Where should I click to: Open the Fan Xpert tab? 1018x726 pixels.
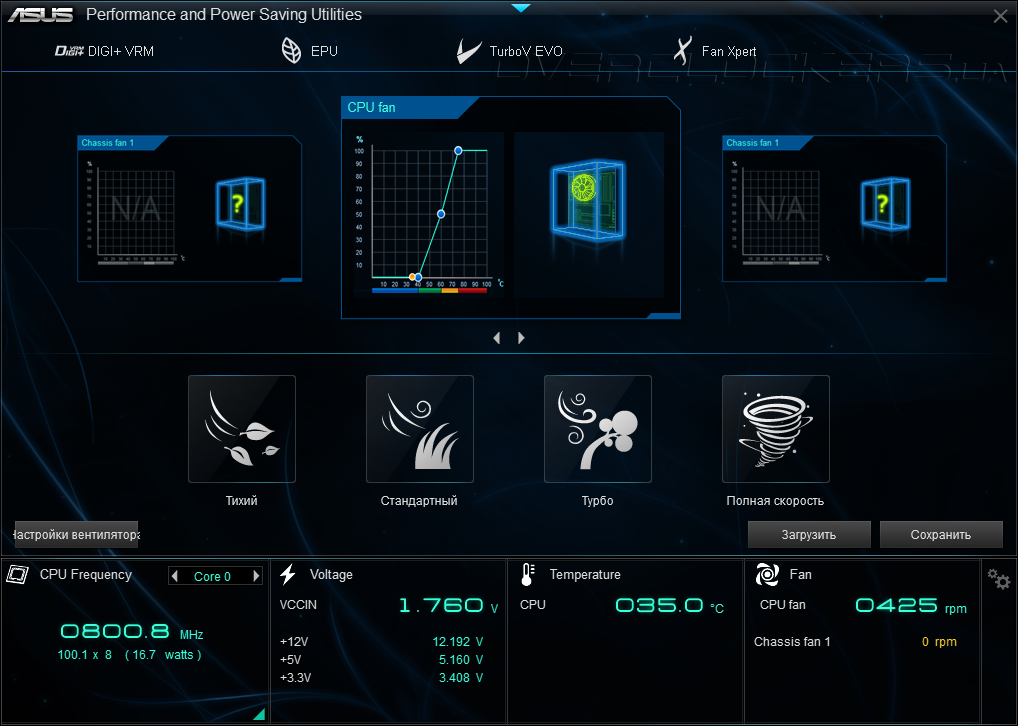[x=715, y=51]
